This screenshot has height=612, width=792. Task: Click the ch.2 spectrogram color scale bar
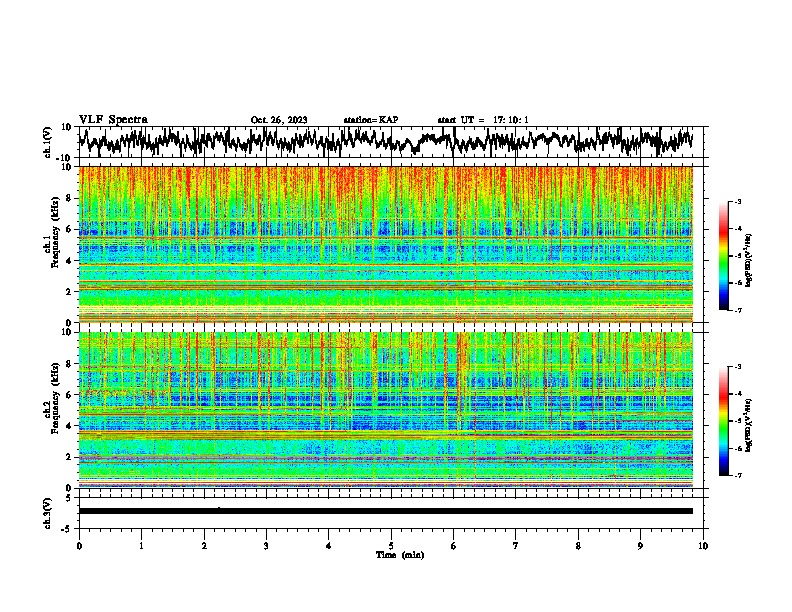(x=723, y=421)
